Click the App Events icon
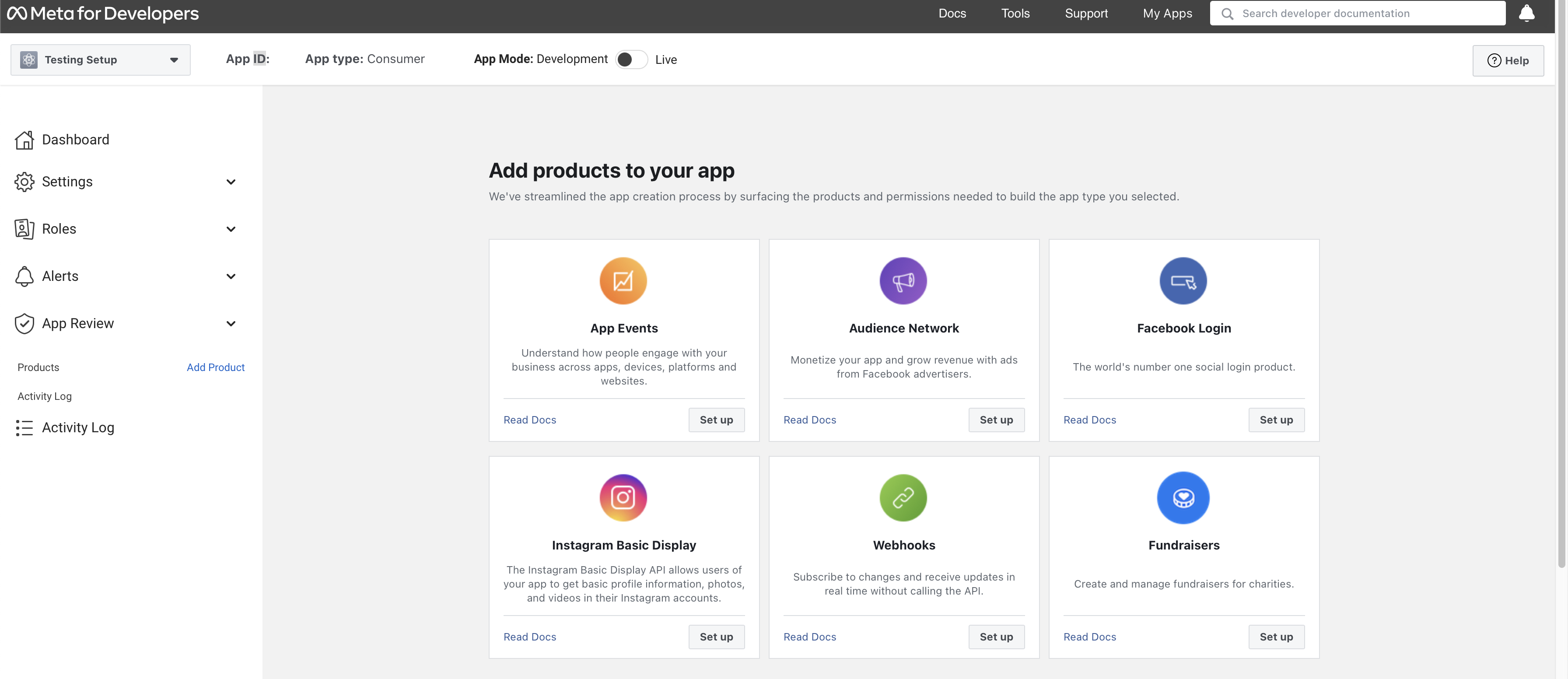The width and height of the screenshot is (1568, 679). (x=623, y=280)
